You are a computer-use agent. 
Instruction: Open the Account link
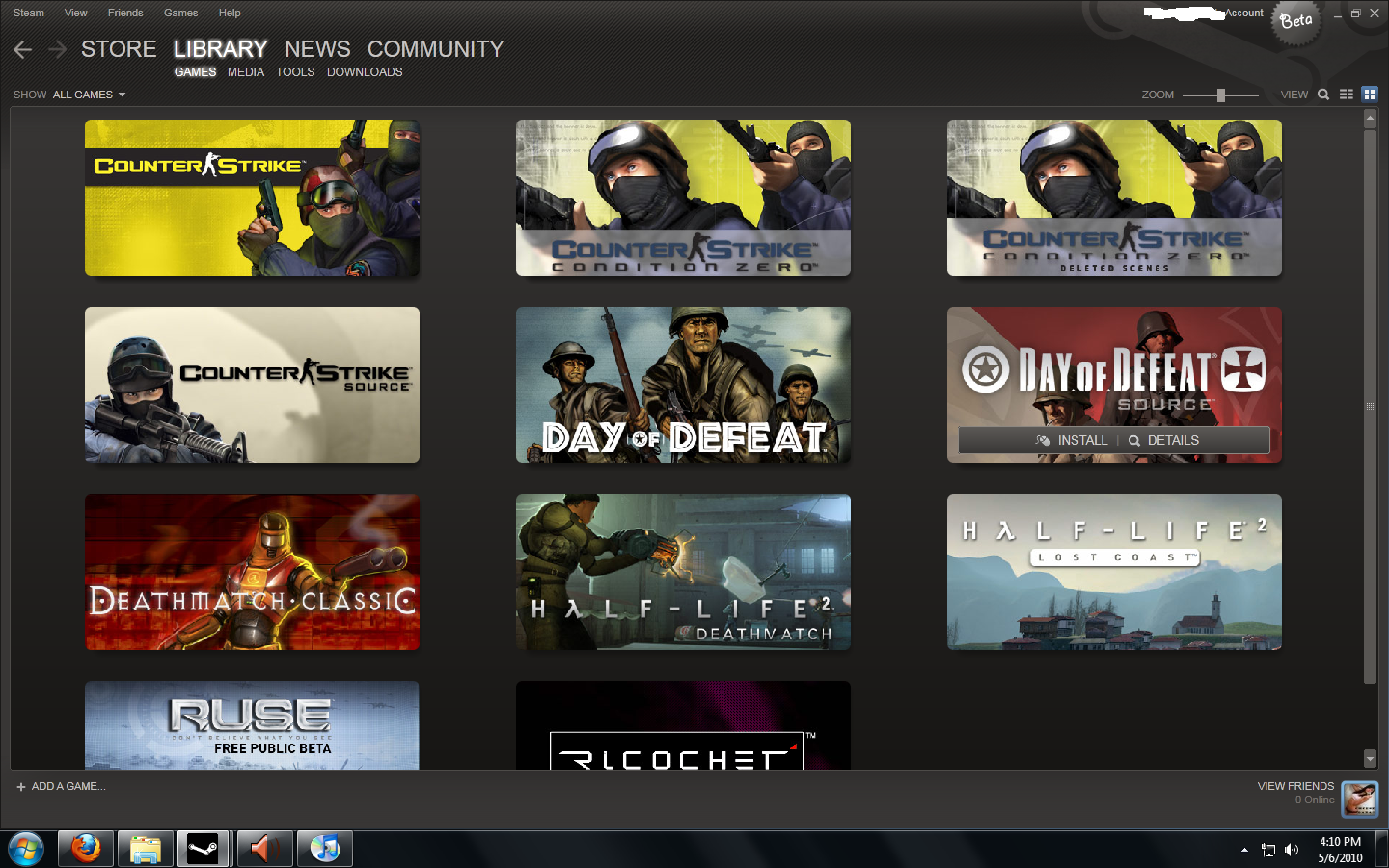click(1244, 13)
